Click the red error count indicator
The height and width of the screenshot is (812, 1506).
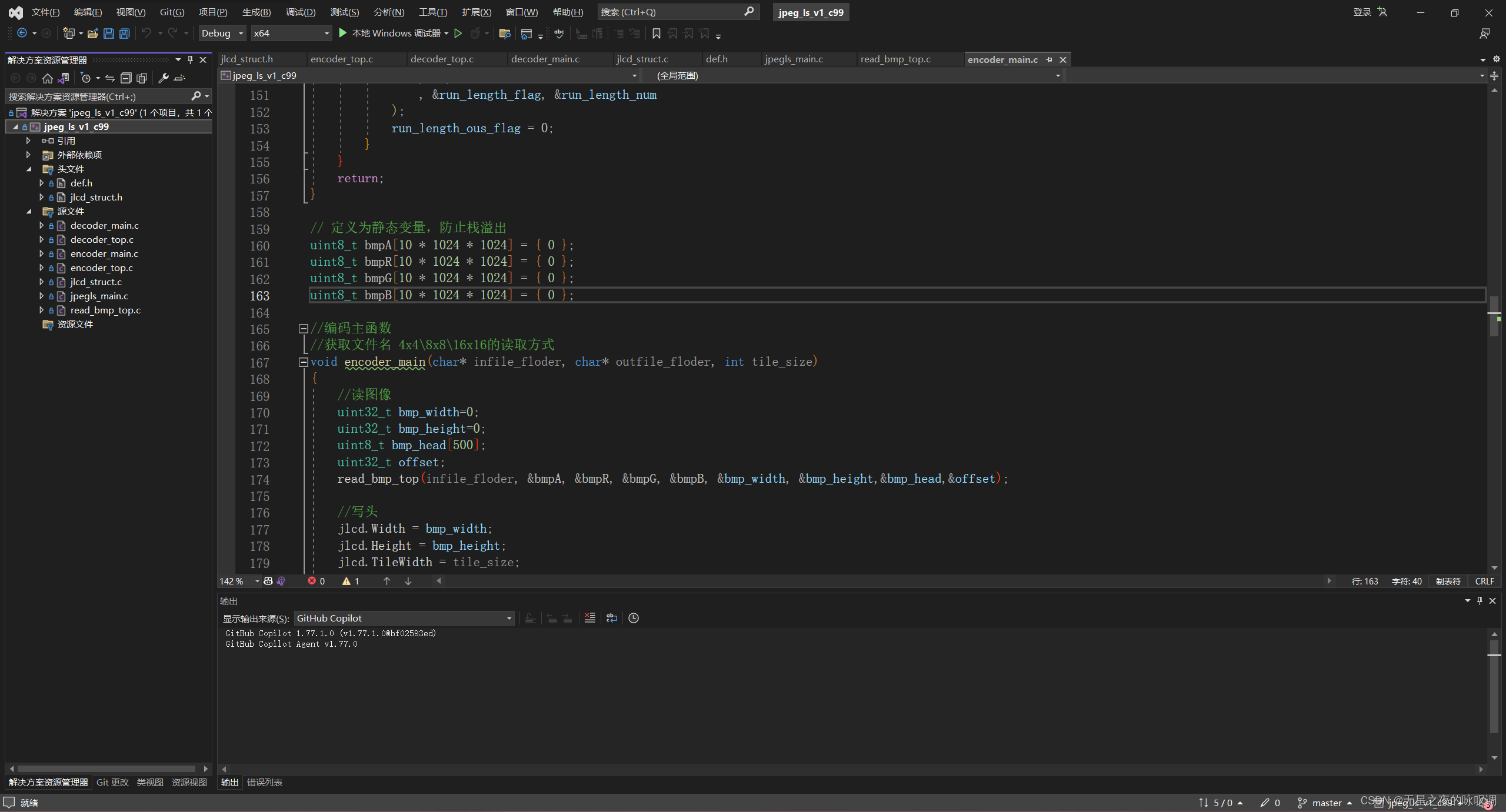[316, 581]
